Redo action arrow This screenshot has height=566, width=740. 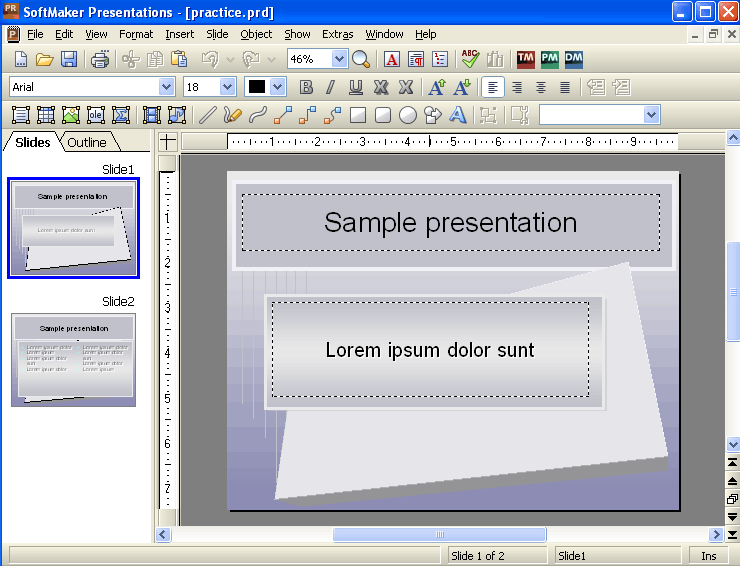[251, 59]
